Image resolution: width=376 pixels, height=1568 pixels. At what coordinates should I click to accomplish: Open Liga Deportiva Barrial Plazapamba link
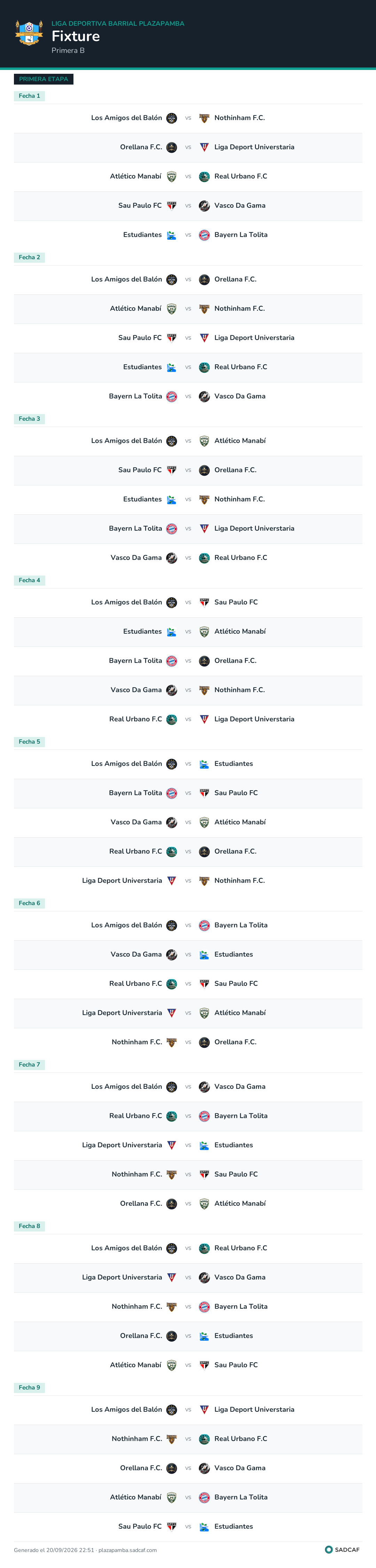coord(118,24)
